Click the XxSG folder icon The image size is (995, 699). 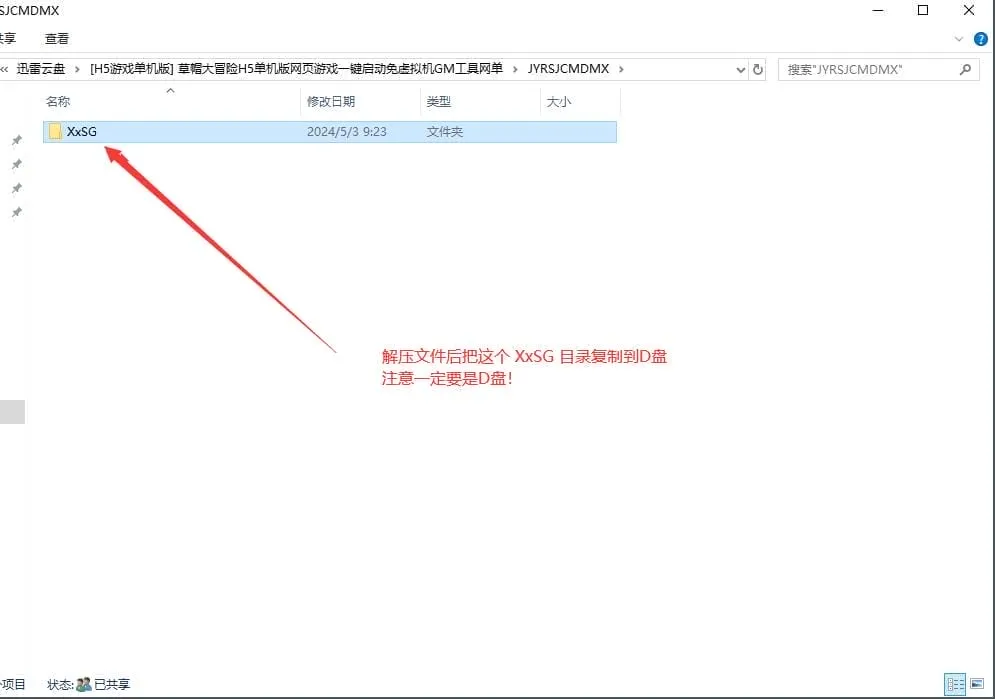point(55,131)
